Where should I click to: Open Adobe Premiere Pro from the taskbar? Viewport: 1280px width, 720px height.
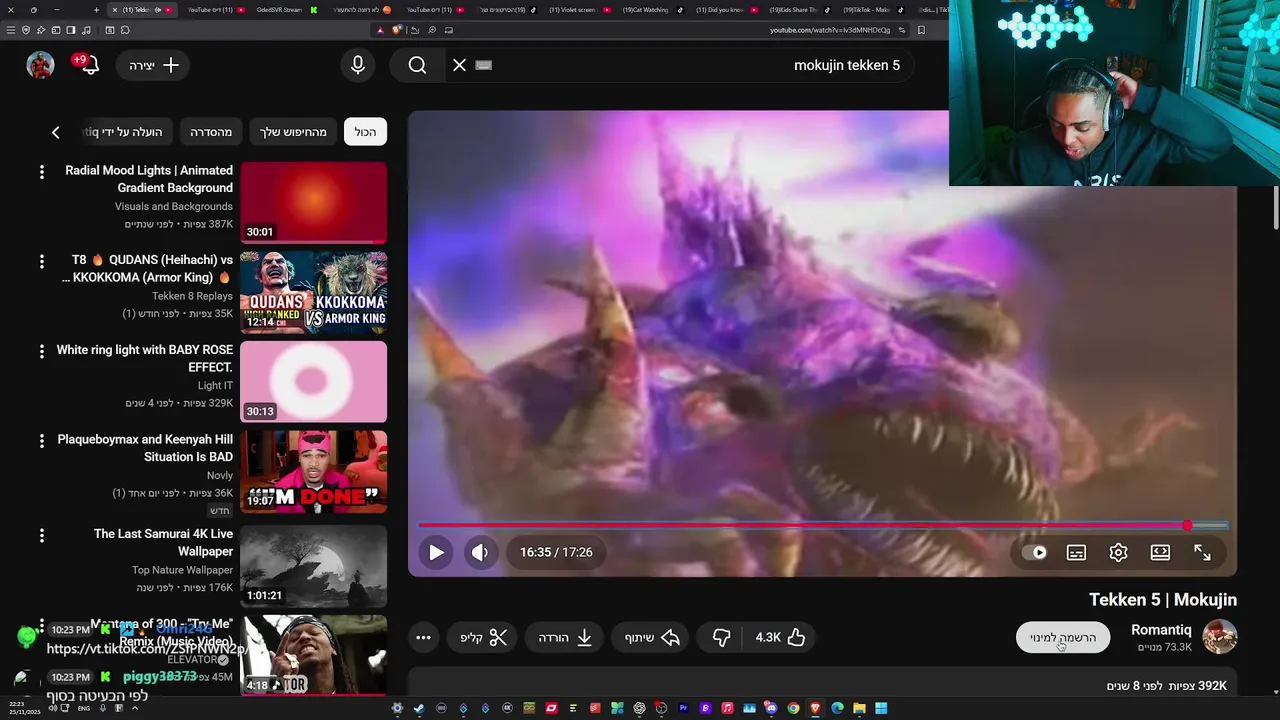683,708
